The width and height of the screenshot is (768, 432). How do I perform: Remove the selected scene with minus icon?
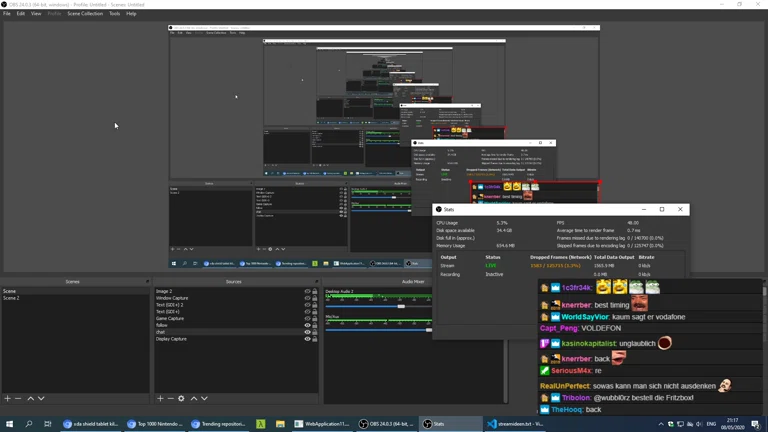[x=18, y=399]
